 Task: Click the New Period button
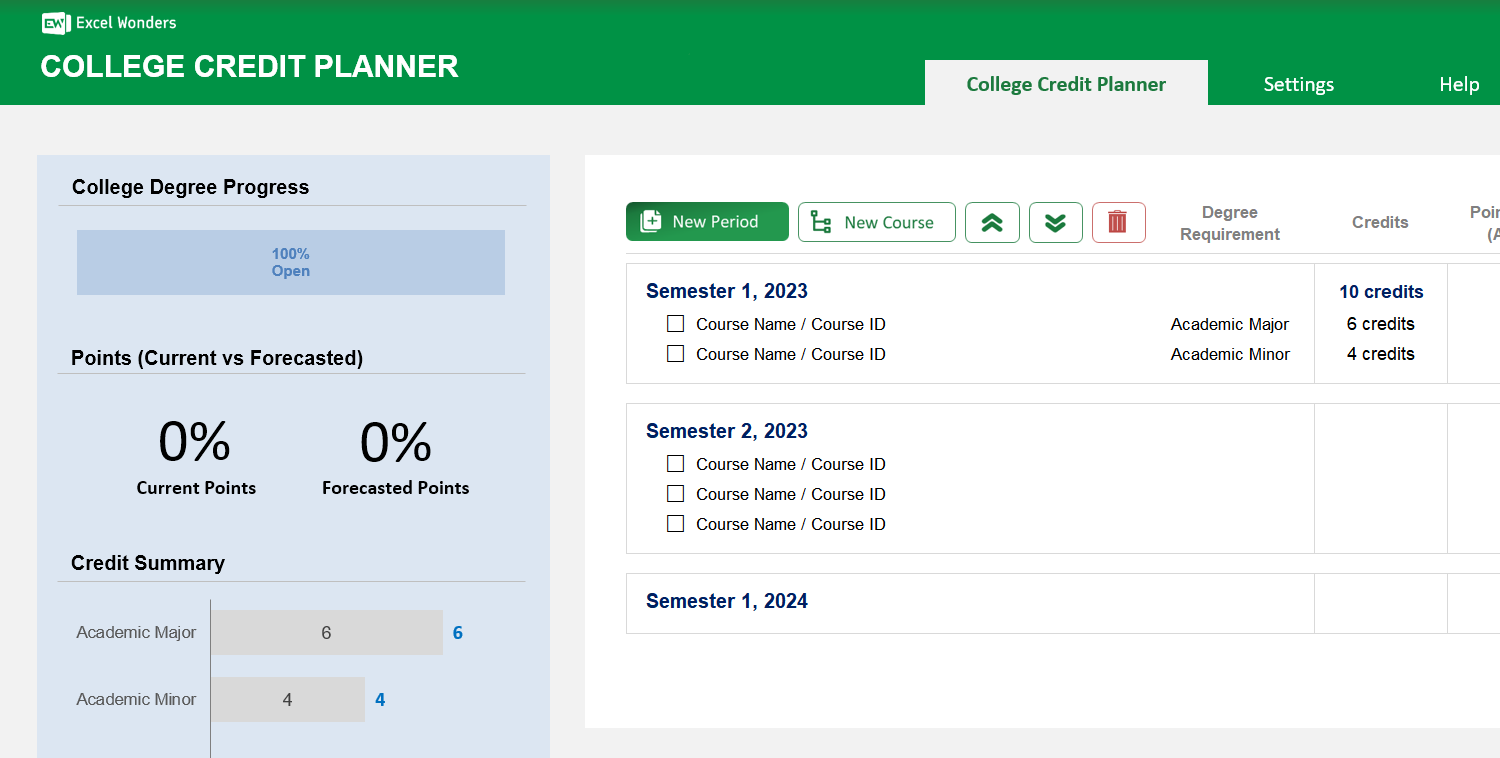[x=707, y=221]
